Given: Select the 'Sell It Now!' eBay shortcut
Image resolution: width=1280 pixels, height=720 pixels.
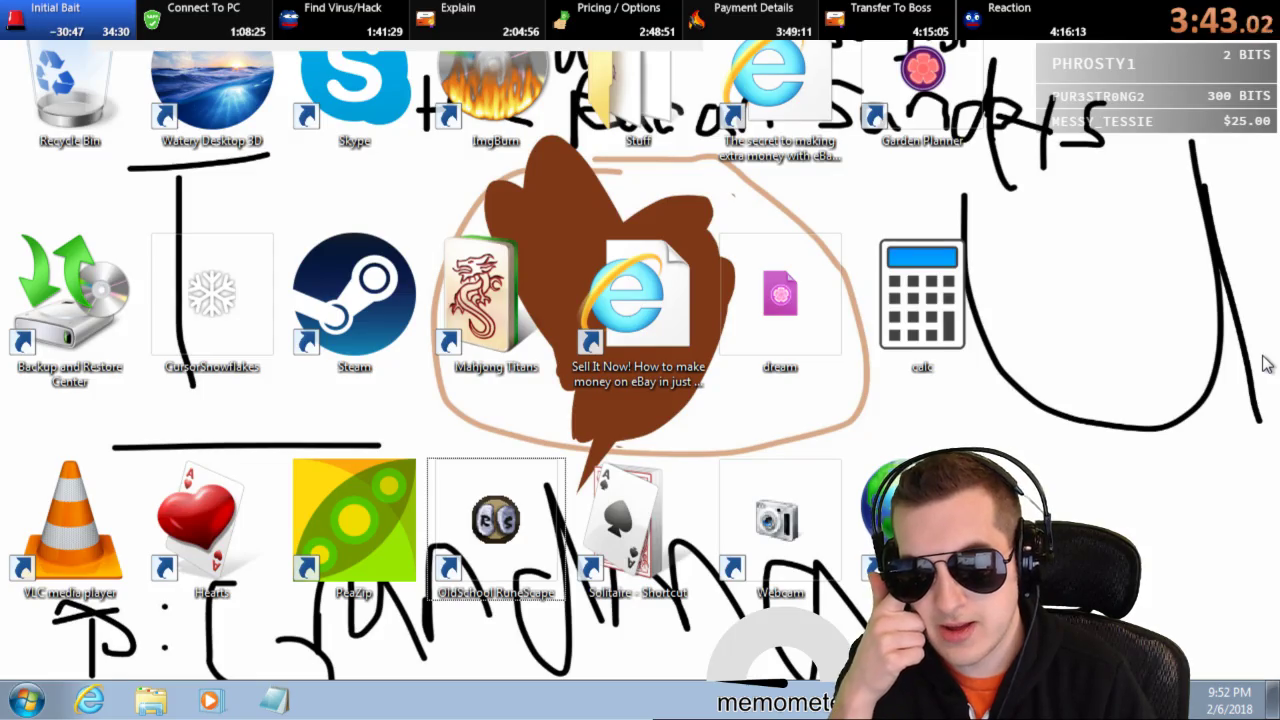Looking at the screenshot, I should (638, 312).
